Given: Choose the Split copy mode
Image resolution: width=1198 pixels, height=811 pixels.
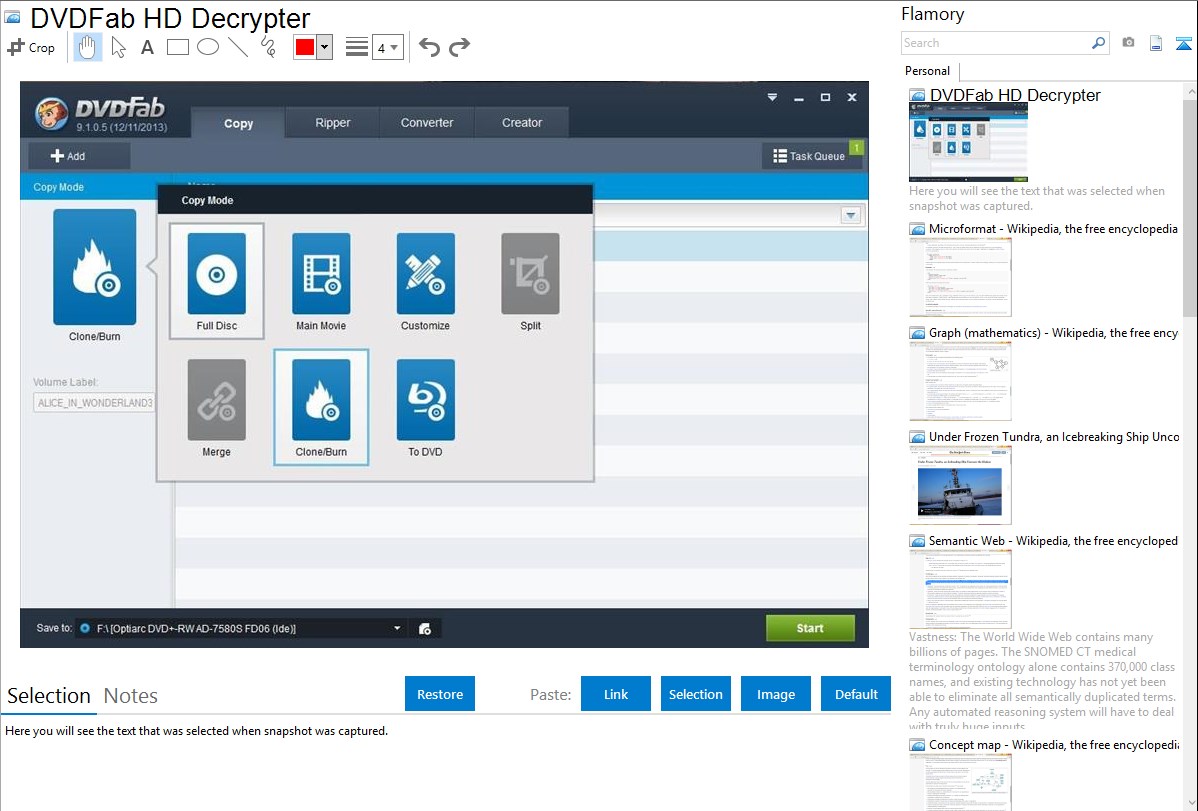Looking at the screenshot, I should click(x=530, y=281).
